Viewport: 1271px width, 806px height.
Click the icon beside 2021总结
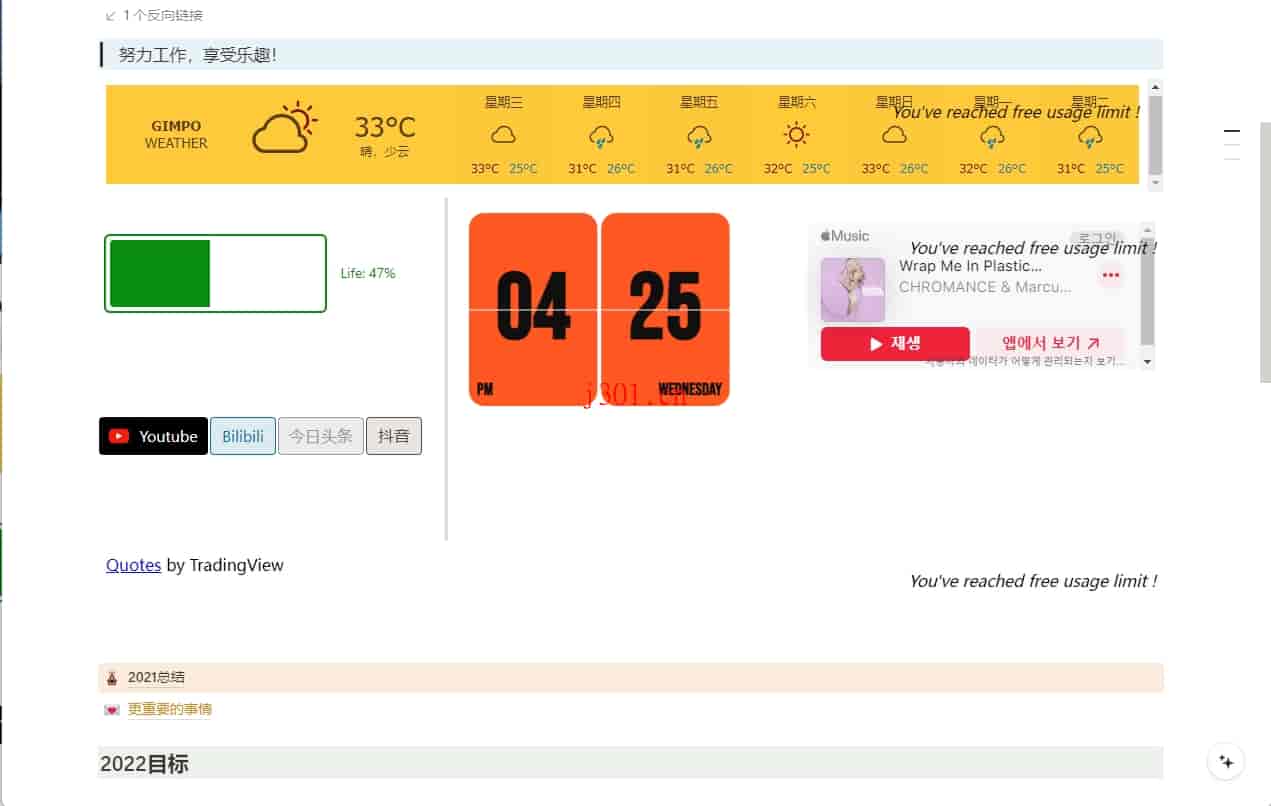[x=111, y=678]
